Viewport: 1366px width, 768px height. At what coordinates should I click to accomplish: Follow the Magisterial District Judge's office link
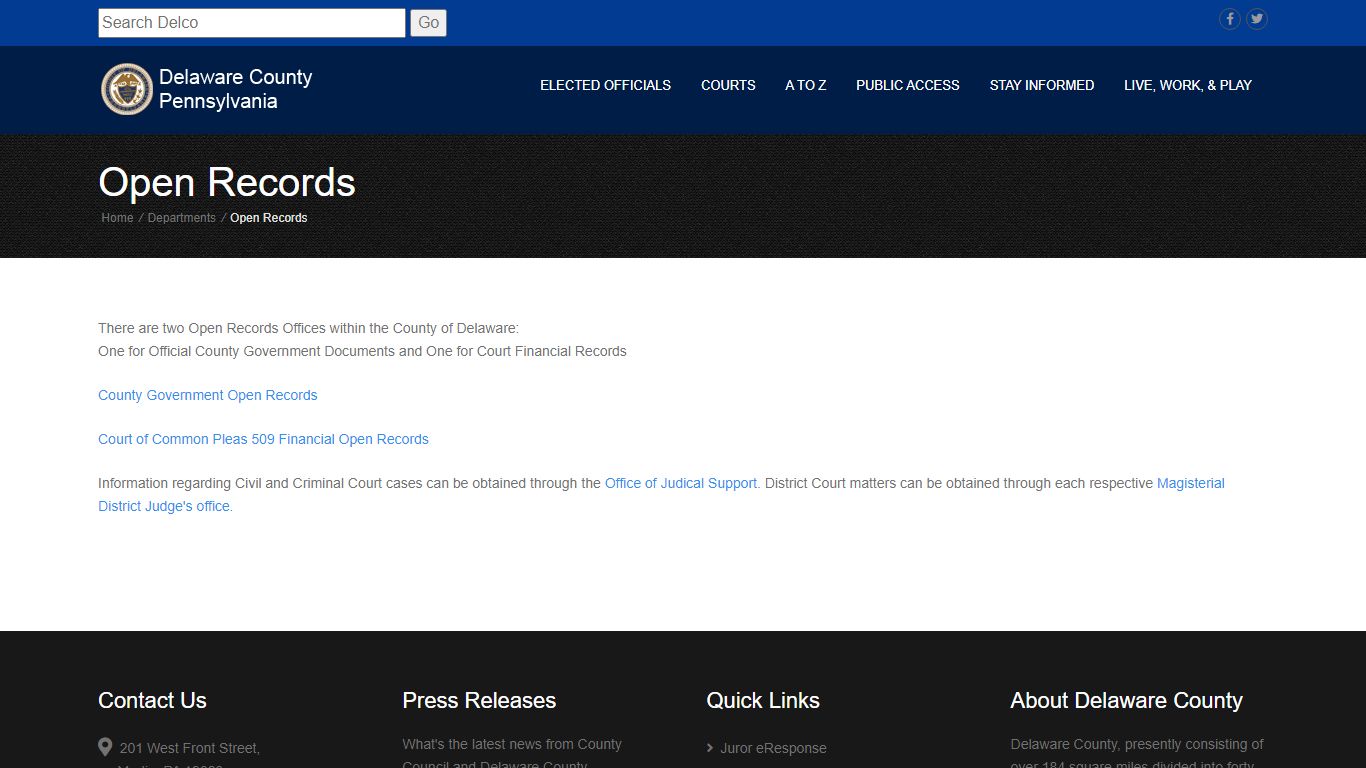click(x=1191, y=483)
